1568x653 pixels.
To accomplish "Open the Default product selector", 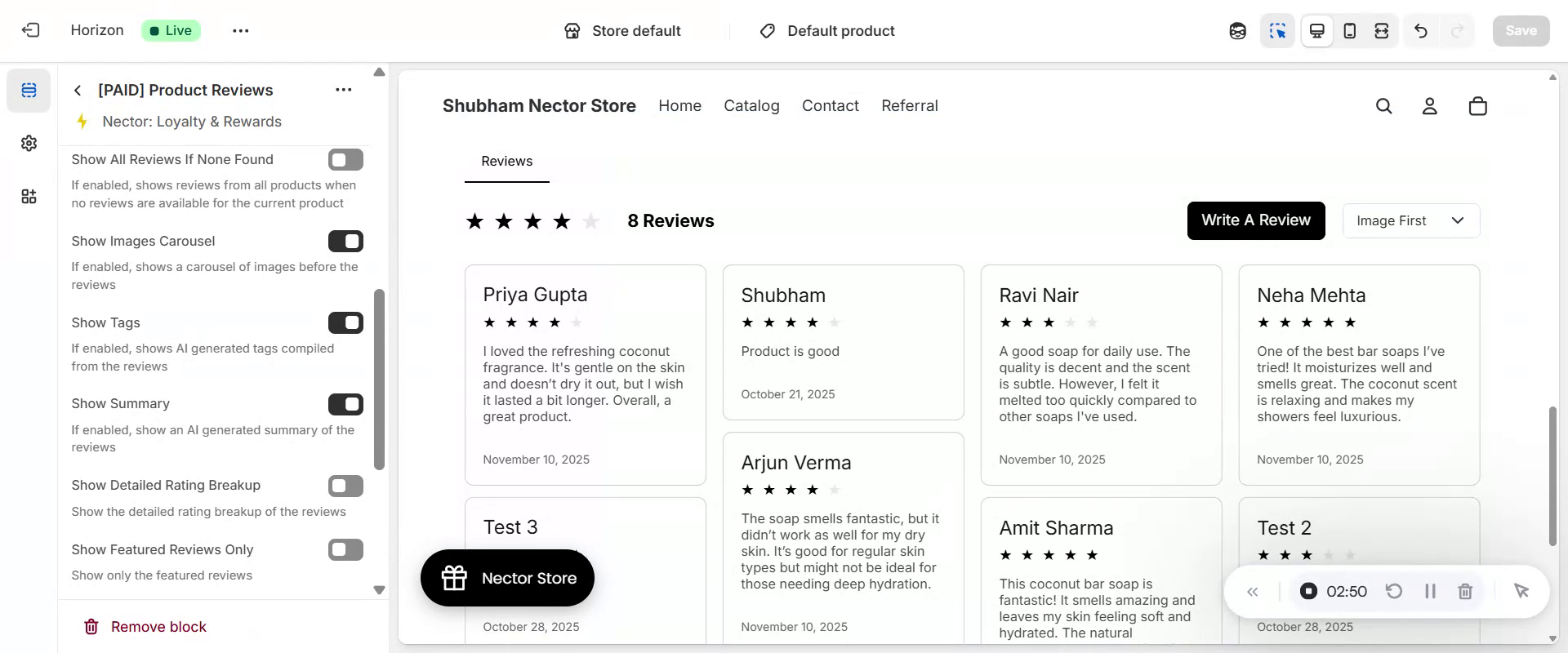I will click(x=828, y=31).
